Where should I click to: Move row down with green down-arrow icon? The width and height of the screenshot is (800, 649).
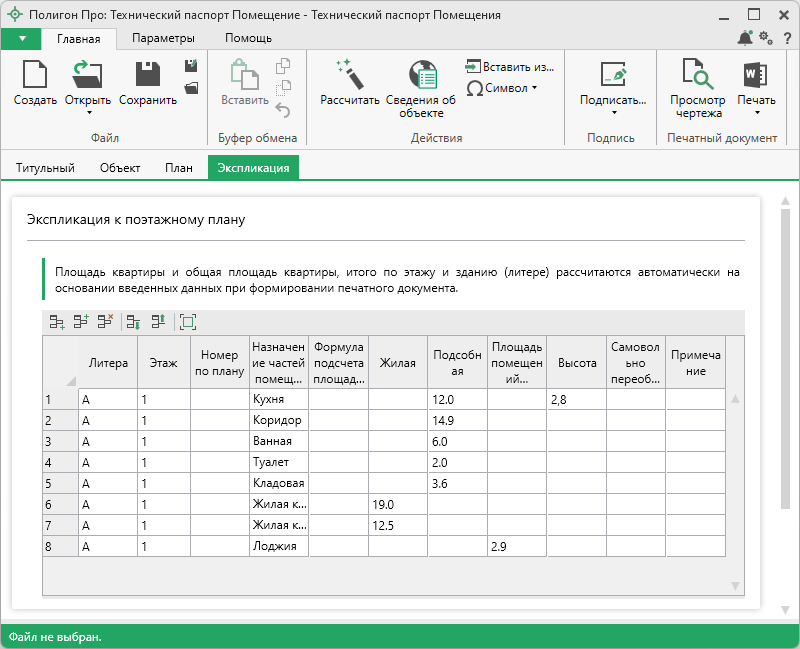click(133, 322)
